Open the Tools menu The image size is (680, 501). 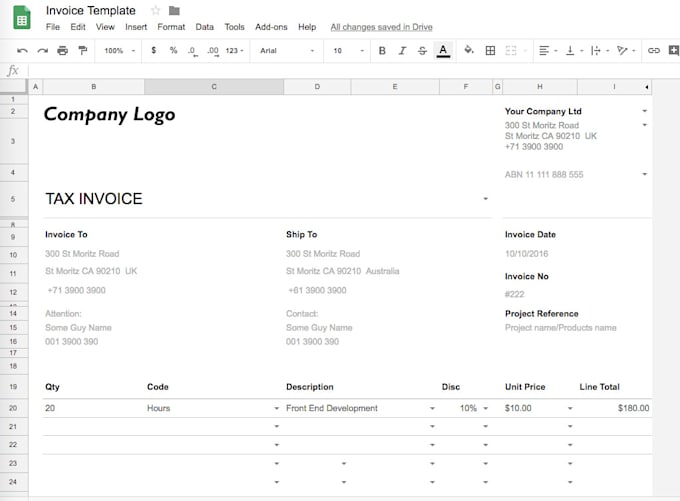click(234, 27)
